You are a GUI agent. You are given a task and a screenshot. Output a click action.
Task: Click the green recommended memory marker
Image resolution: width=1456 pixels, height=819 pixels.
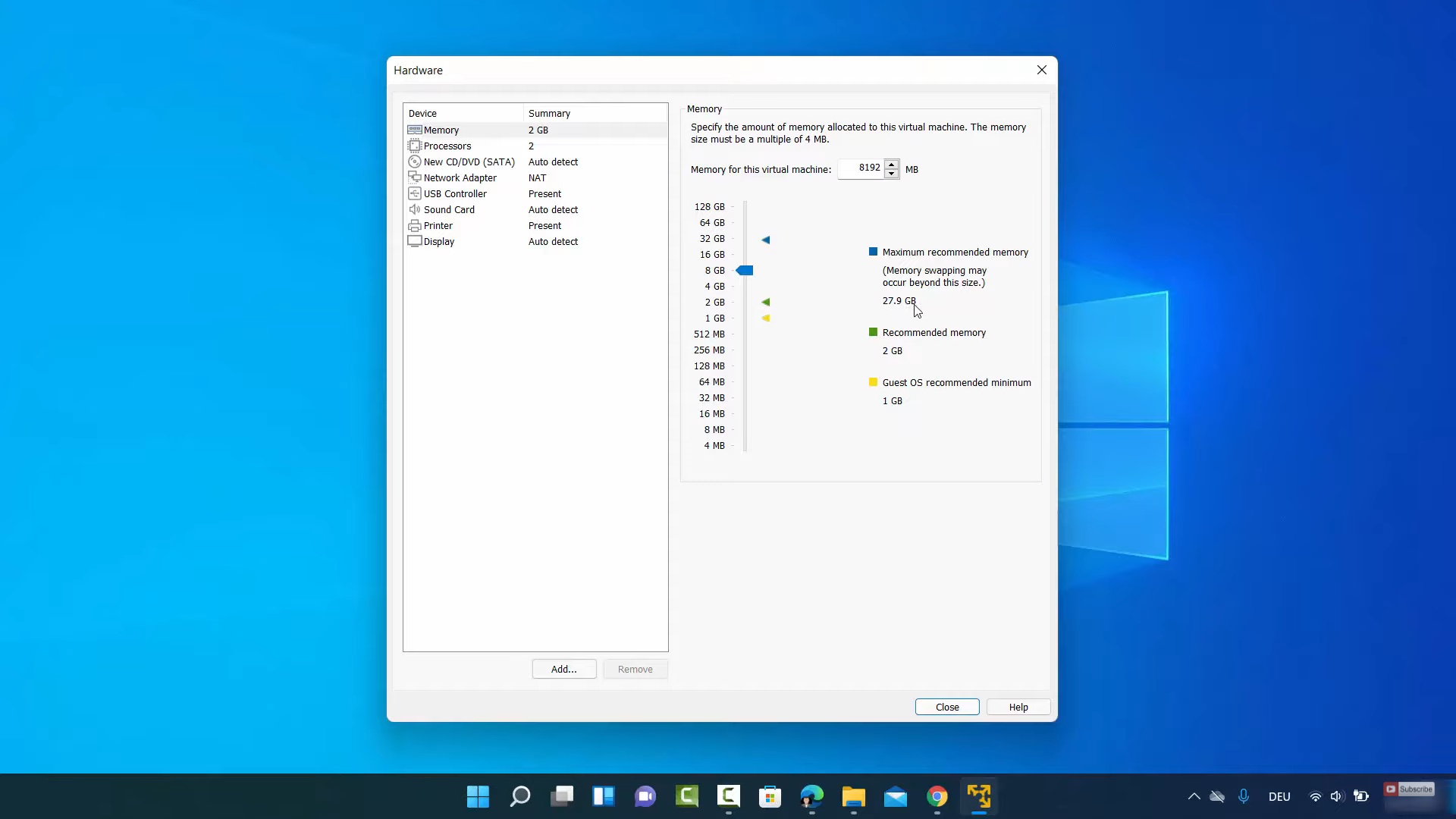[766, 302]
